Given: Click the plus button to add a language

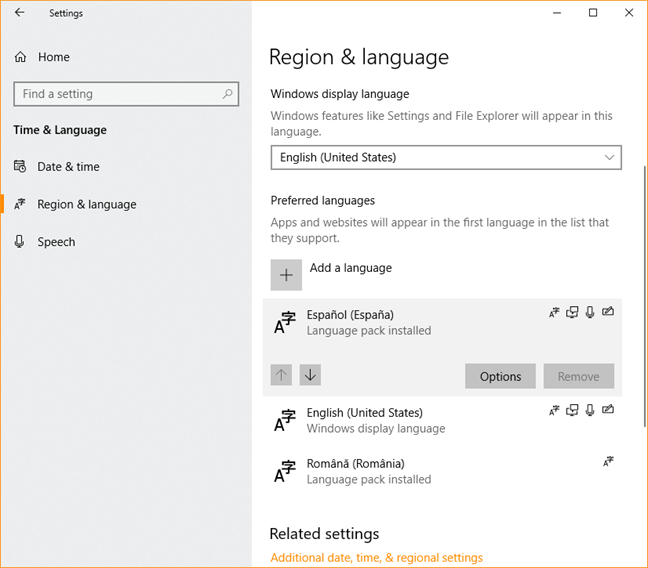Looking at the screenshot, I should (286, 275).
